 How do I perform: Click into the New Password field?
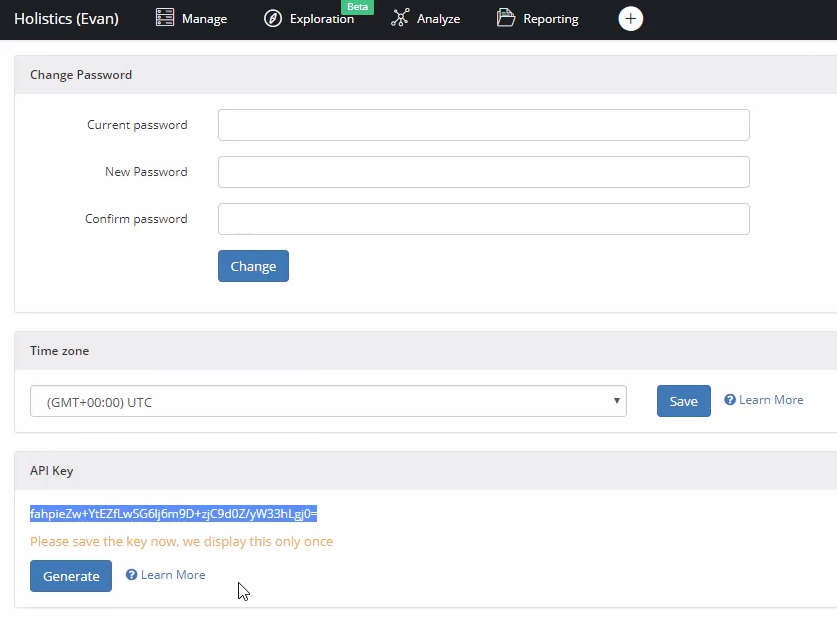coord(483,172)
